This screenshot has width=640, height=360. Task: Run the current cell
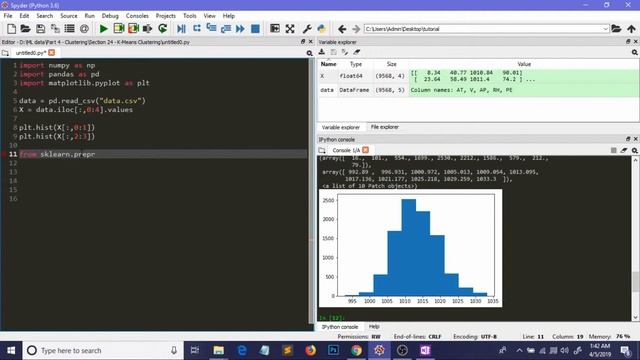[119, 29]
